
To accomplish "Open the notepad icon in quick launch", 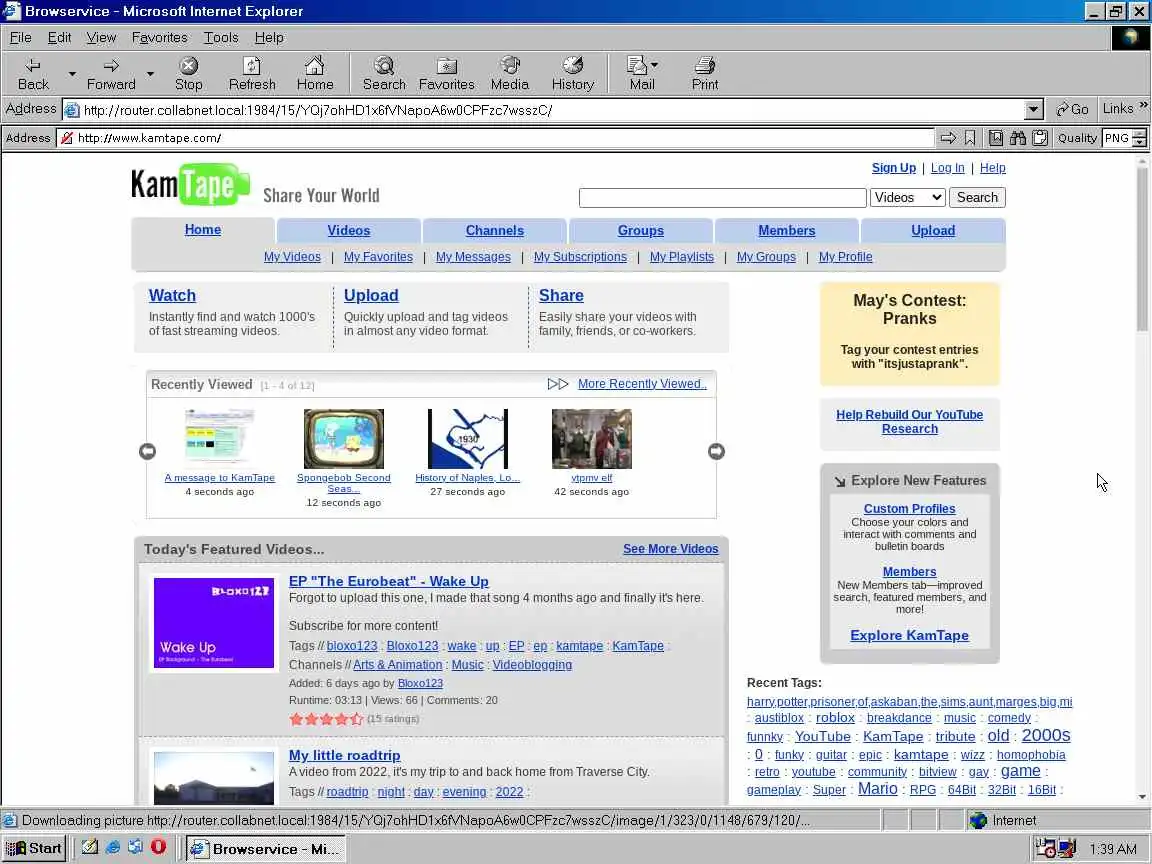I will click(x=90, y=847).
